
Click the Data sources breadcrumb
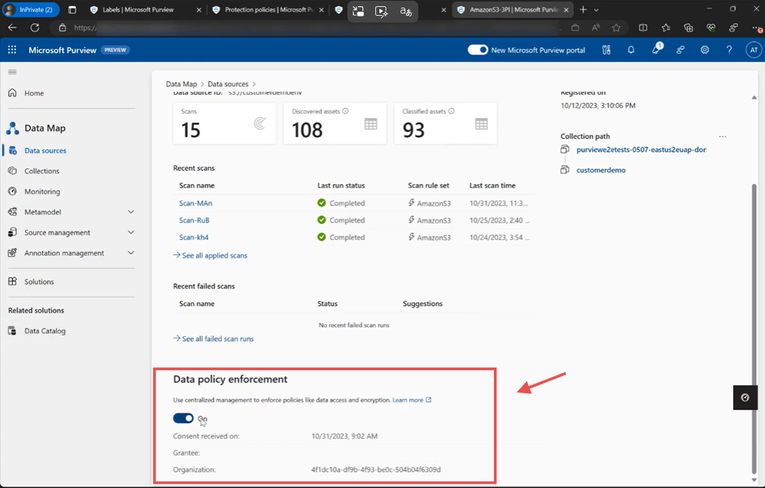tap(228, 84)
